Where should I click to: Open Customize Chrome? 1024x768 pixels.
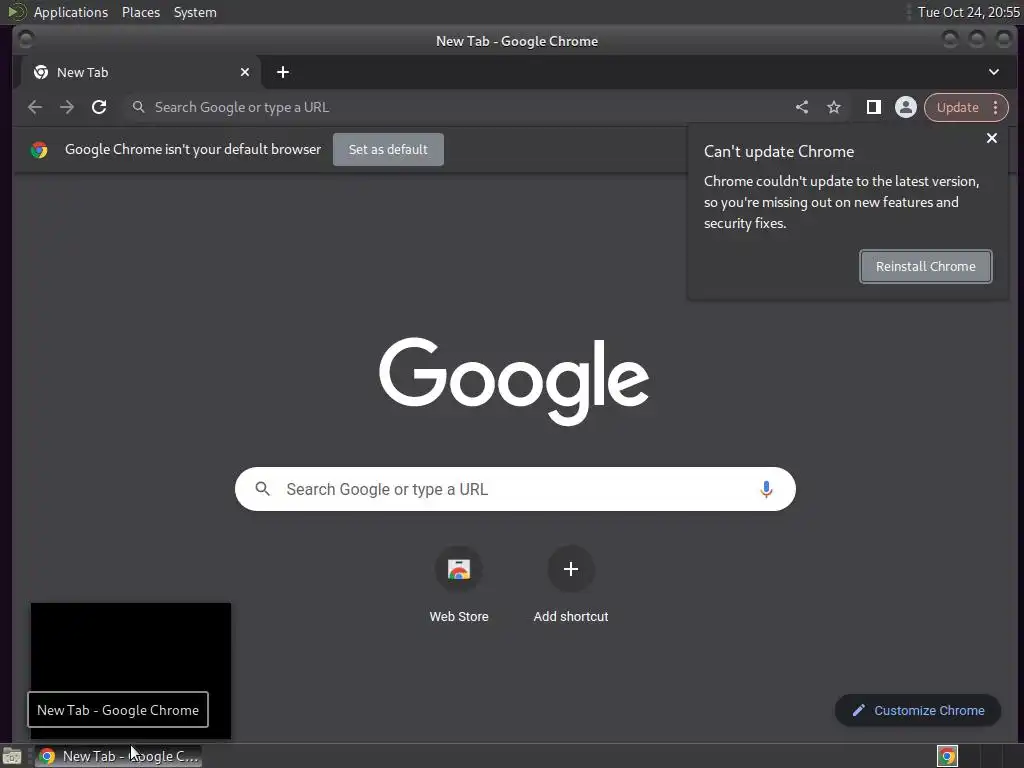click(x=918, y=711)
